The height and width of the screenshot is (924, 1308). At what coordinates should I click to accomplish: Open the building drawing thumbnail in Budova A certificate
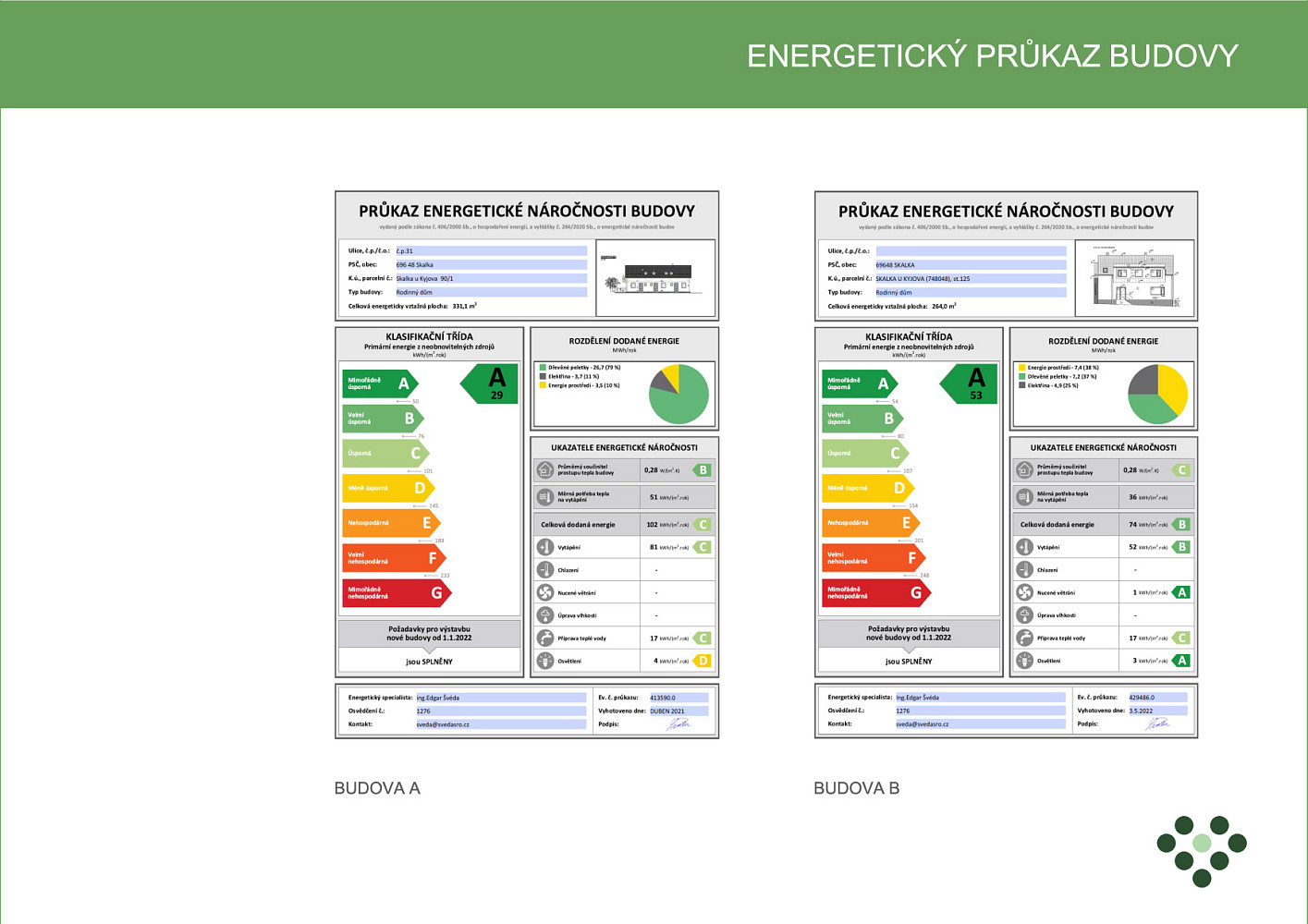tap(656, 278)
